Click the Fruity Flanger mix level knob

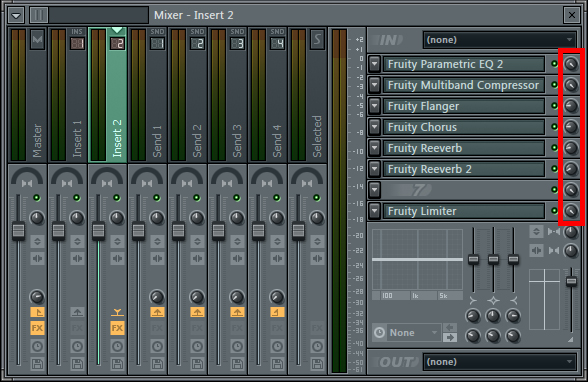(571, 106)
